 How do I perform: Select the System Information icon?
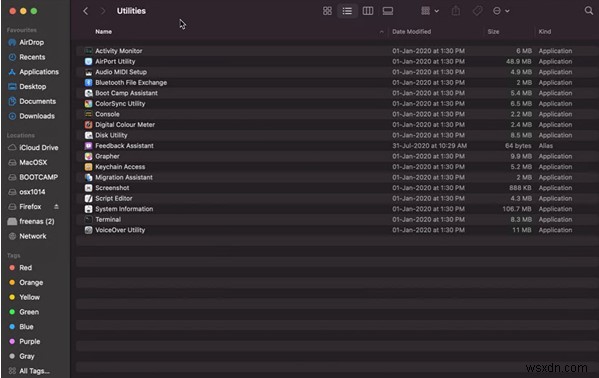[x=88, y=209]
